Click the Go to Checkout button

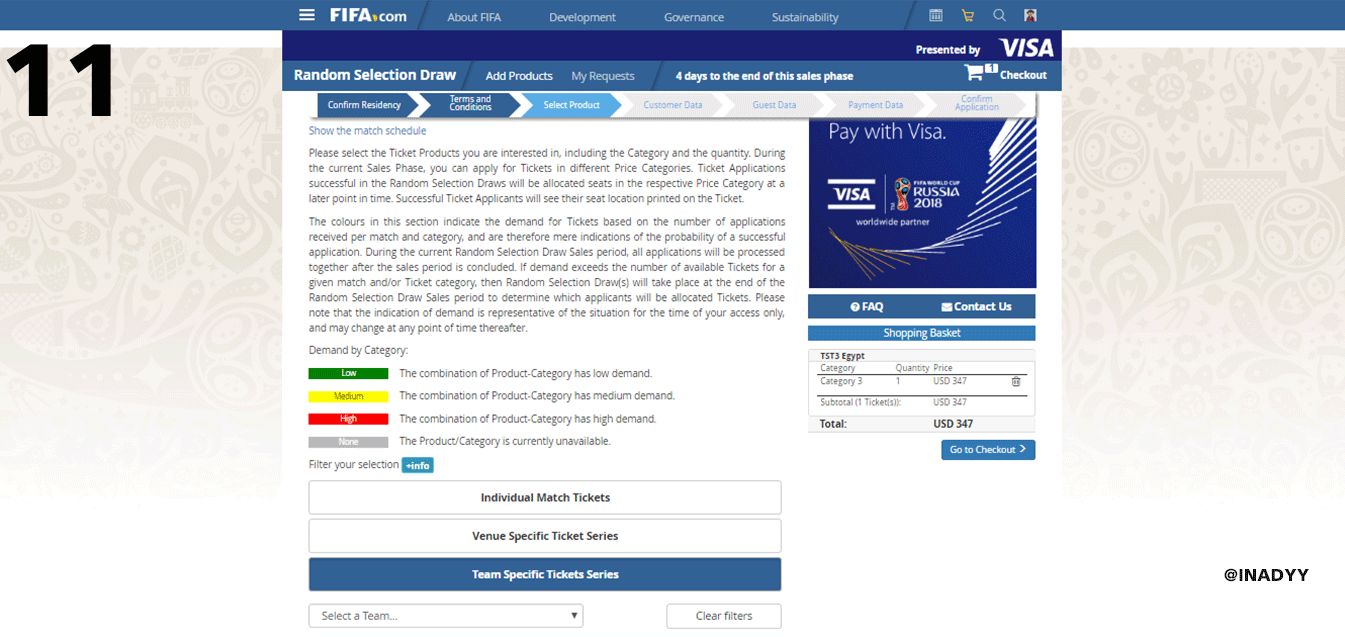(987, 450)
